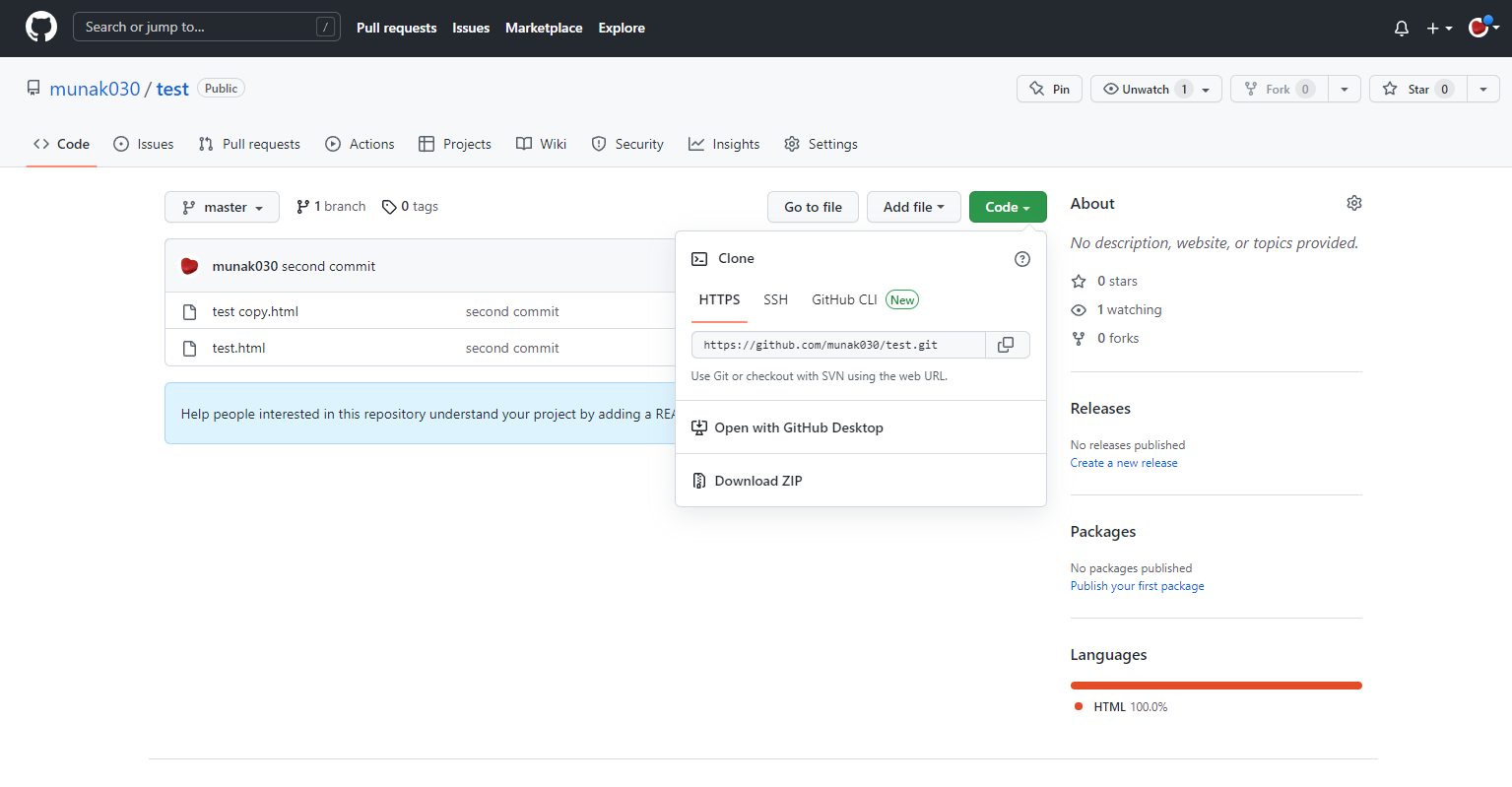Open notifications bell icon

1402,29
